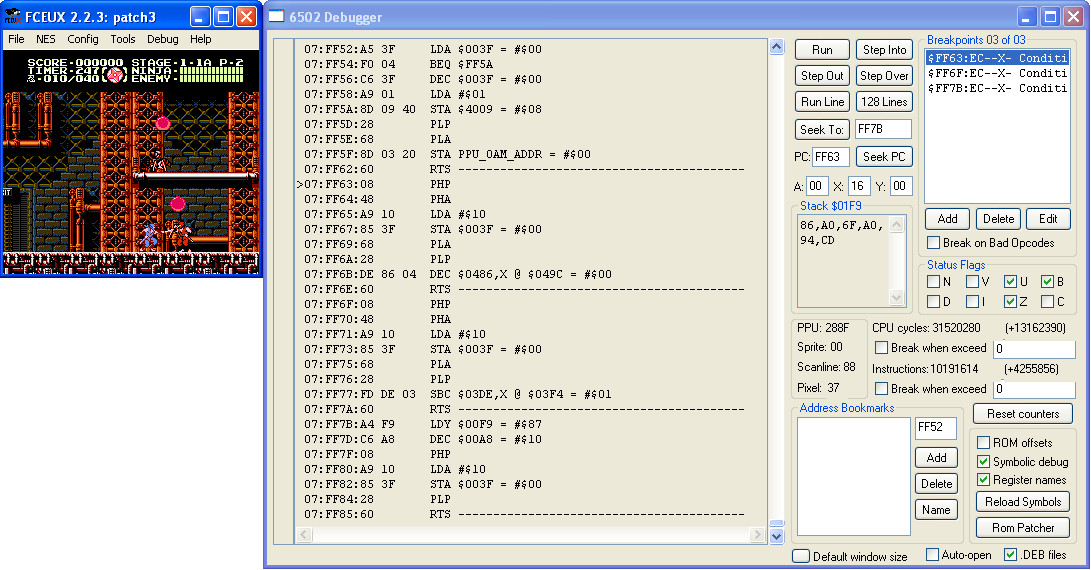
Task: Click the Stack box scroll down arrow
Action: [x=896, y=297]
